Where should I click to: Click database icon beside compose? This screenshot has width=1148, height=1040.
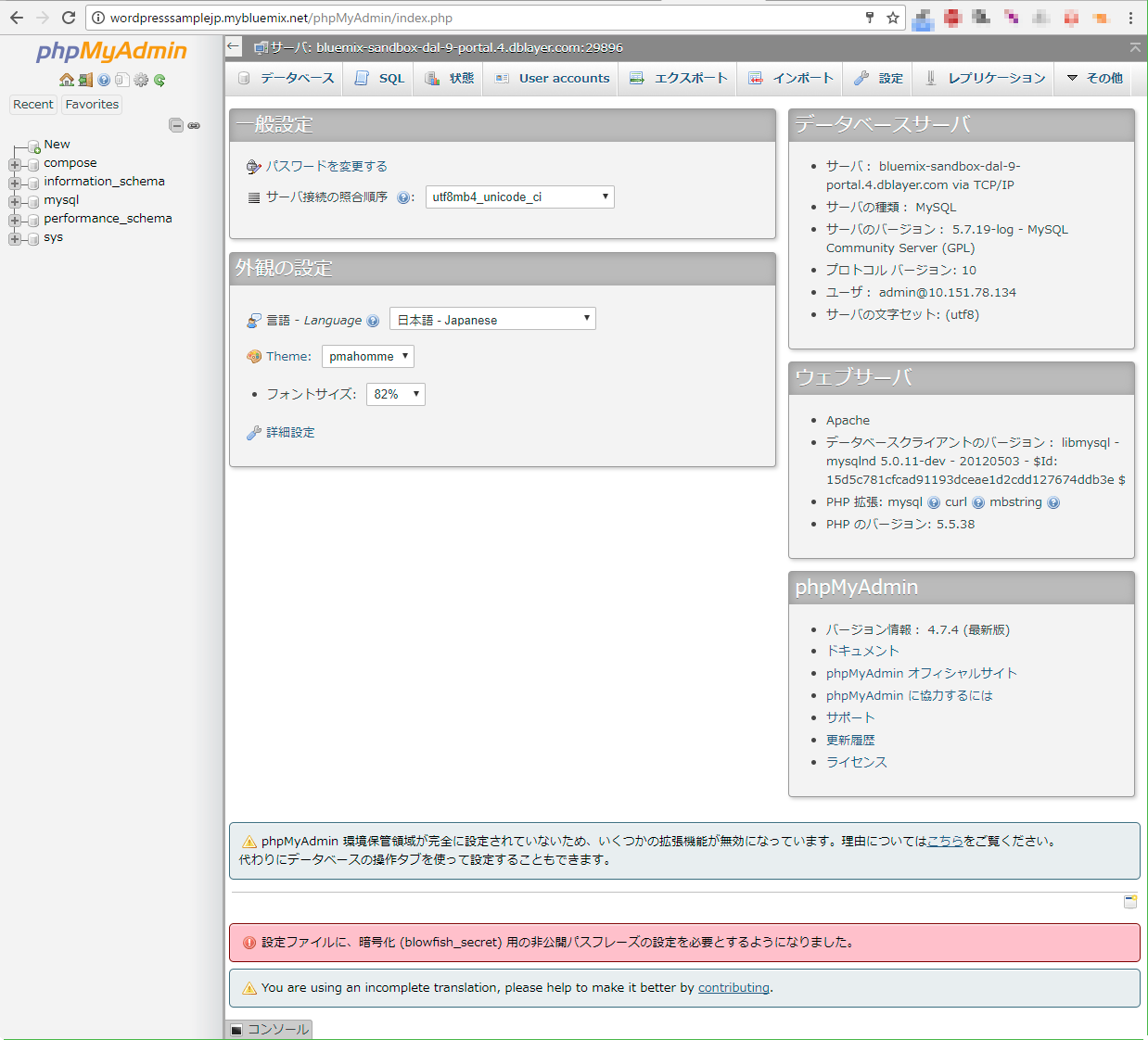tap(33, 164)
